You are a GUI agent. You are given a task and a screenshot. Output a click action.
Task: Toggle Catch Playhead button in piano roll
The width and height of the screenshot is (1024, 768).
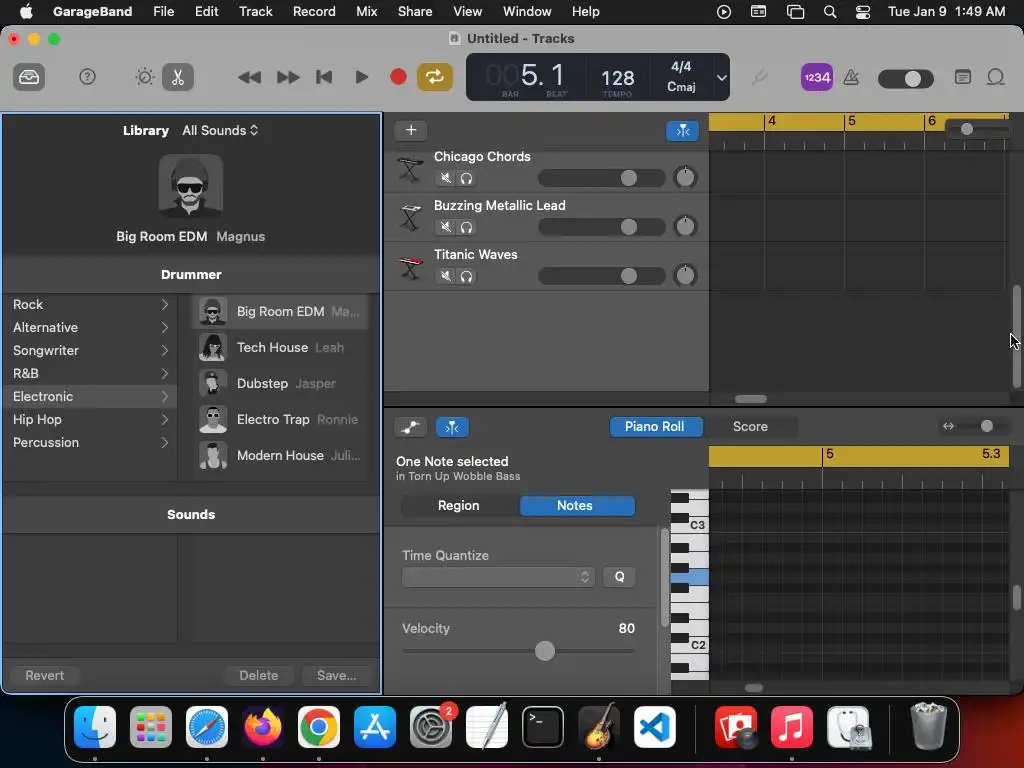point(452,427)
